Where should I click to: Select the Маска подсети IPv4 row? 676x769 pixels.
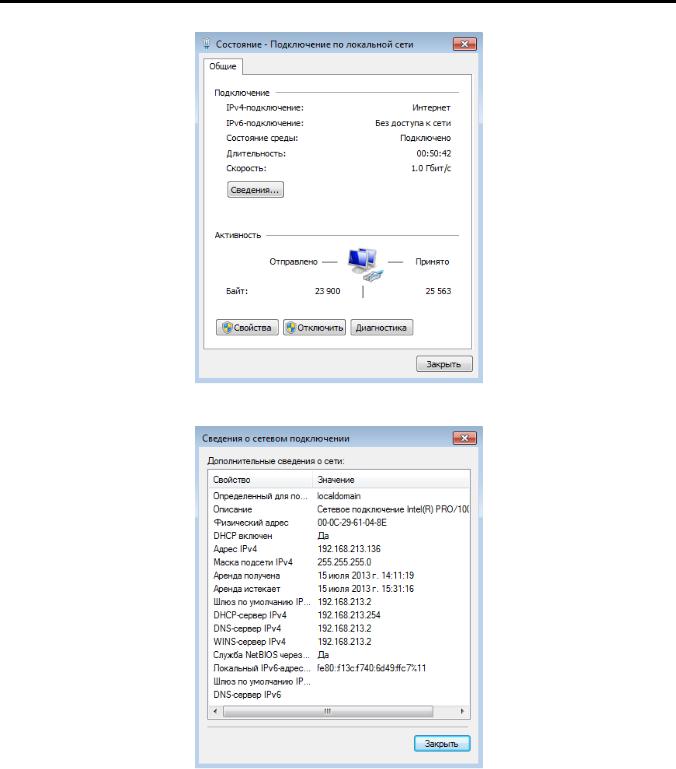click(339, 562)
